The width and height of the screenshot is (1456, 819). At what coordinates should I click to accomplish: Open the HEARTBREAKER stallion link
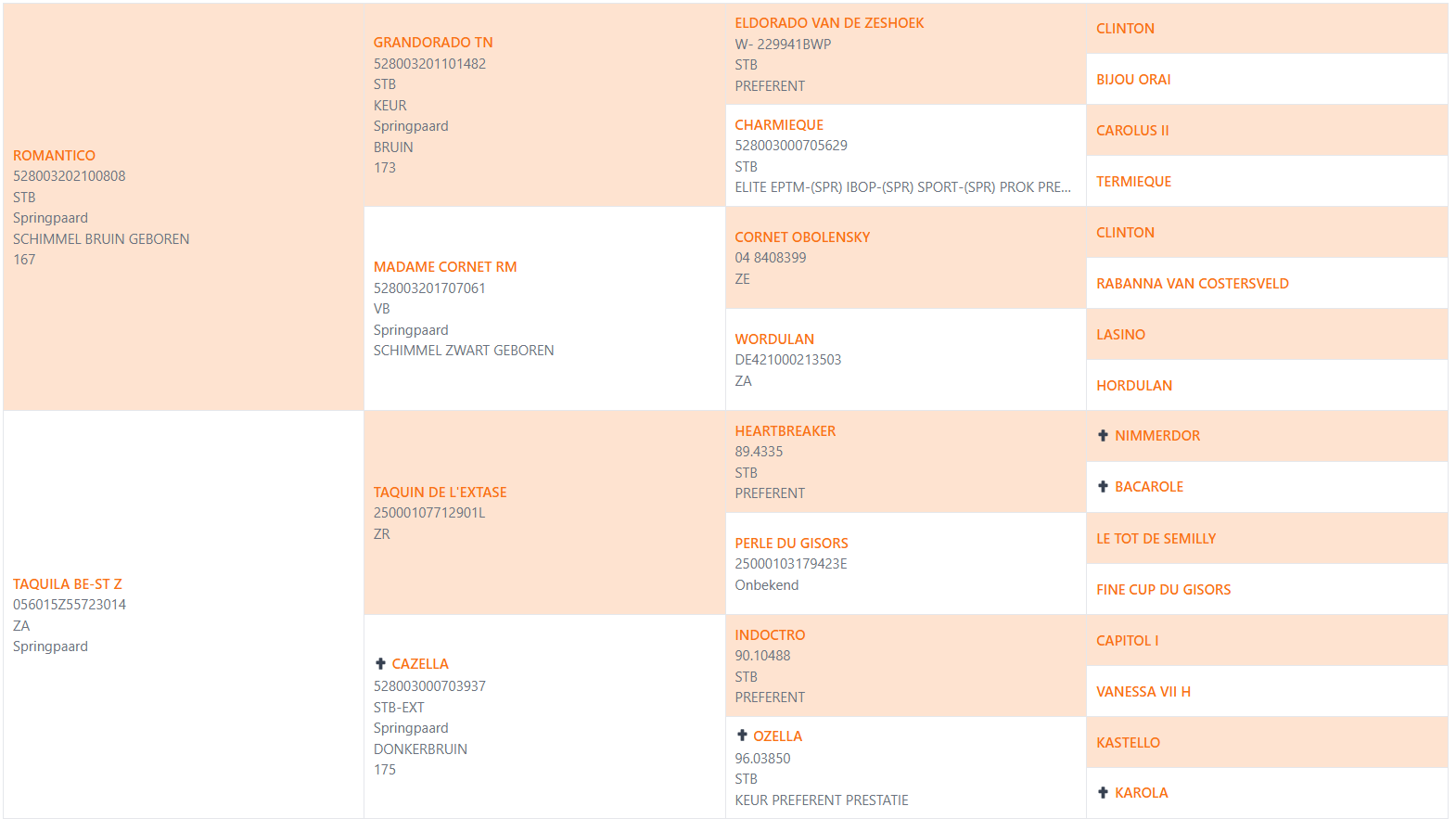pyautogui.click(x=785, y=430)
